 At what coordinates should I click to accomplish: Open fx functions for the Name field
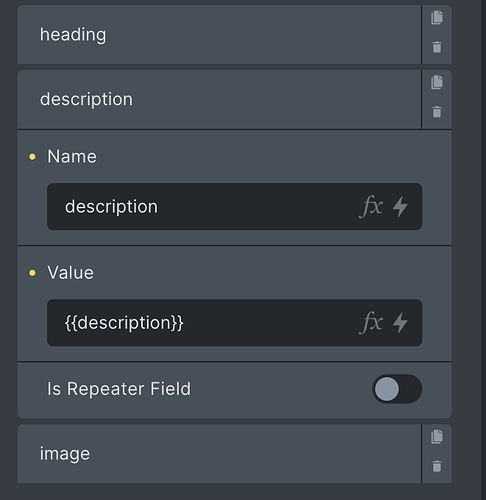(371, 207)
